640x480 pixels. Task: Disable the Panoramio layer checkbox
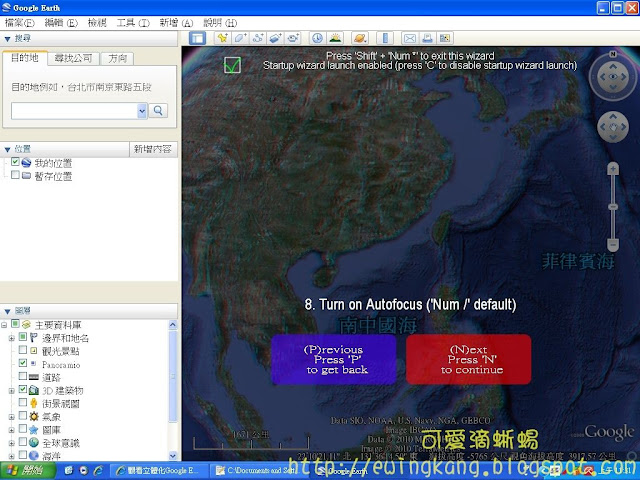(23, 363)
